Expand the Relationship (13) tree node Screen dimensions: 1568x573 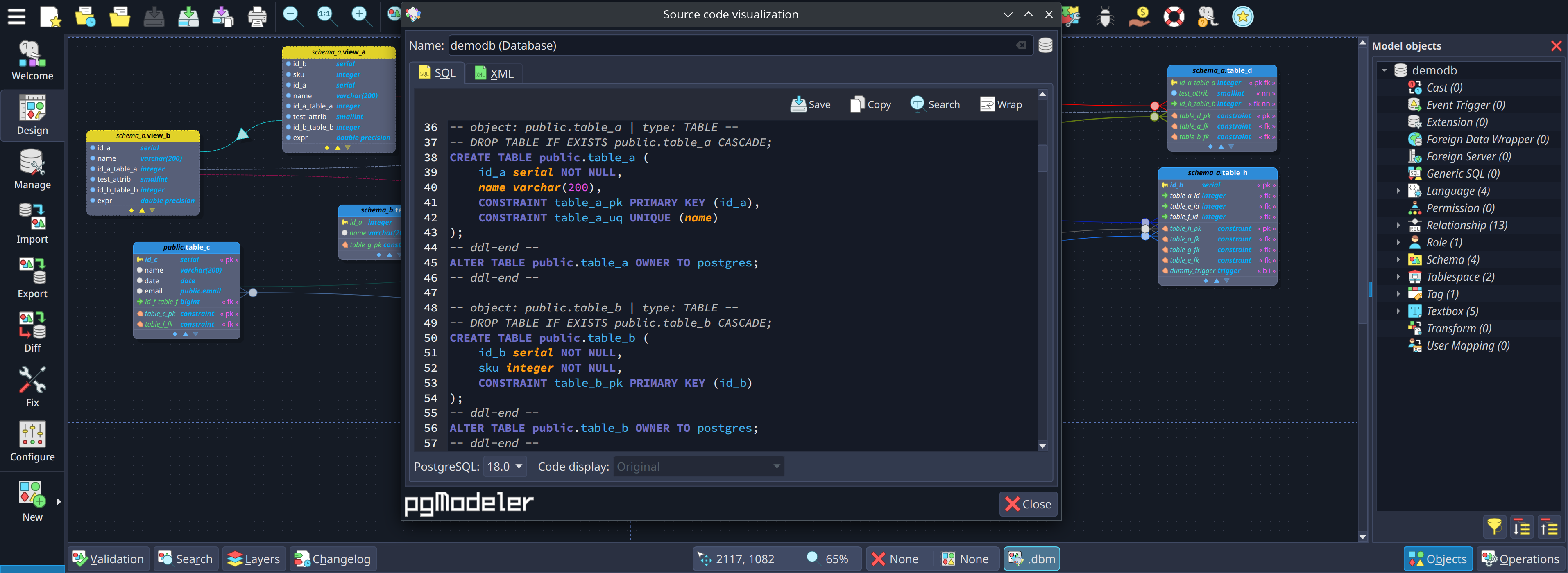(1398, 225)
